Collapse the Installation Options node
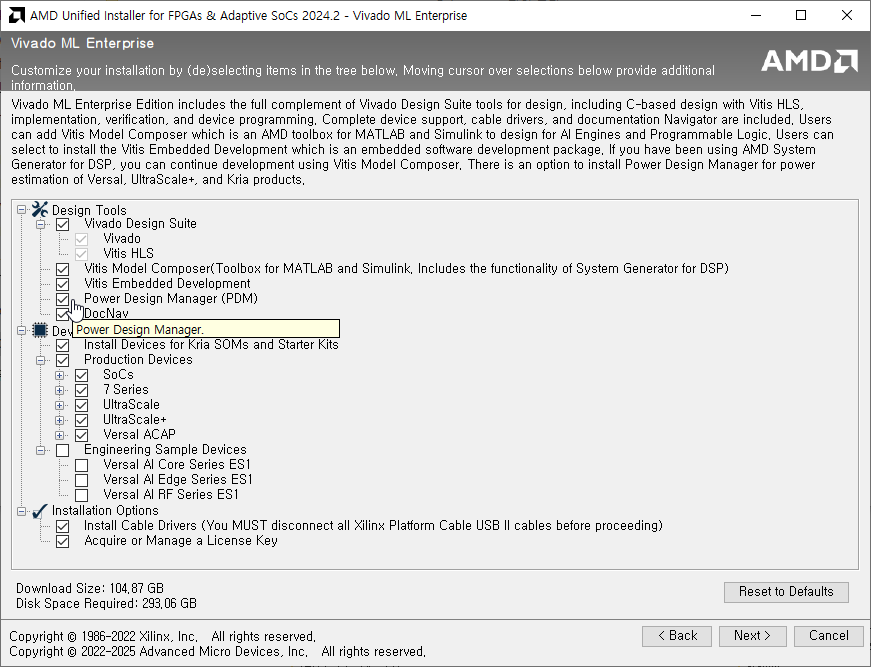Screen dimensions: 871x667 click(21, 511)
